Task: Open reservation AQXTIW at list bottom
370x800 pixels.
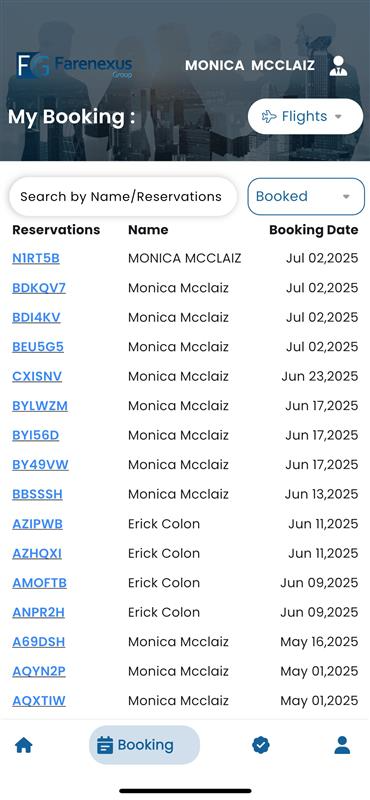Action: coord(39,701)
